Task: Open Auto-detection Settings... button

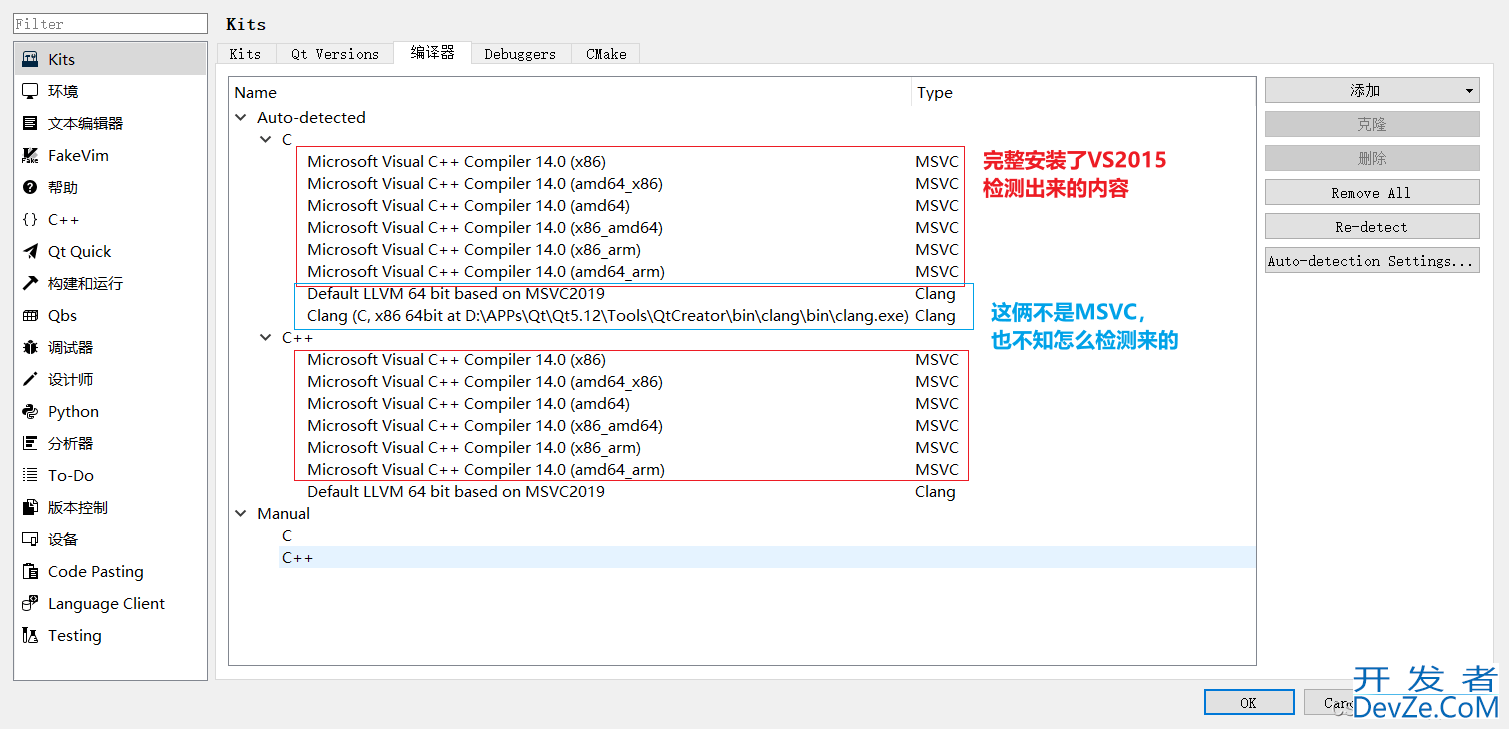Action: (1372, 261)
